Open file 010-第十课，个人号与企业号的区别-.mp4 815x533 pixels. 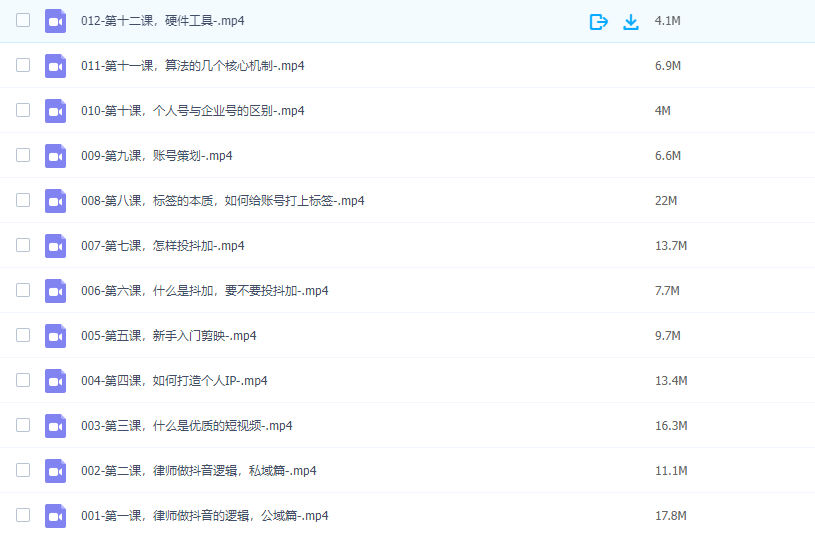192,111
